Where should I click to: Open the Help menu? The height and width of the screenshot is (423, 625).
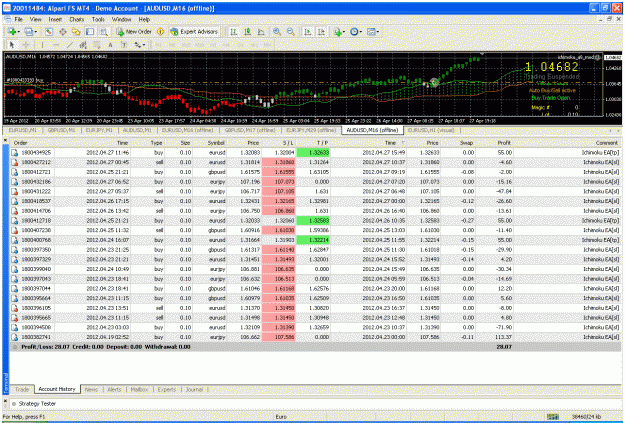click(x=144, y=19)
